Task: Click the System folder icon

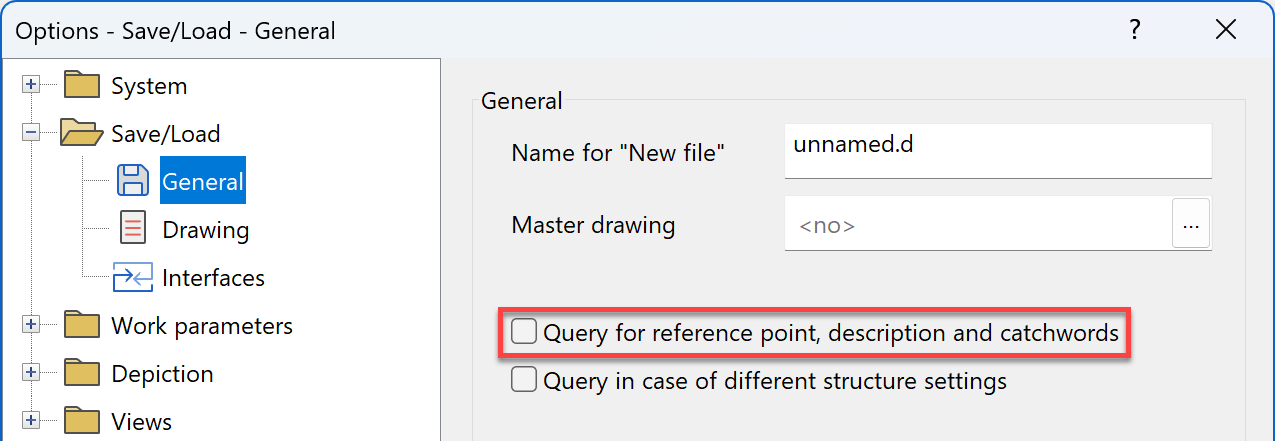Action: [82, 86]
